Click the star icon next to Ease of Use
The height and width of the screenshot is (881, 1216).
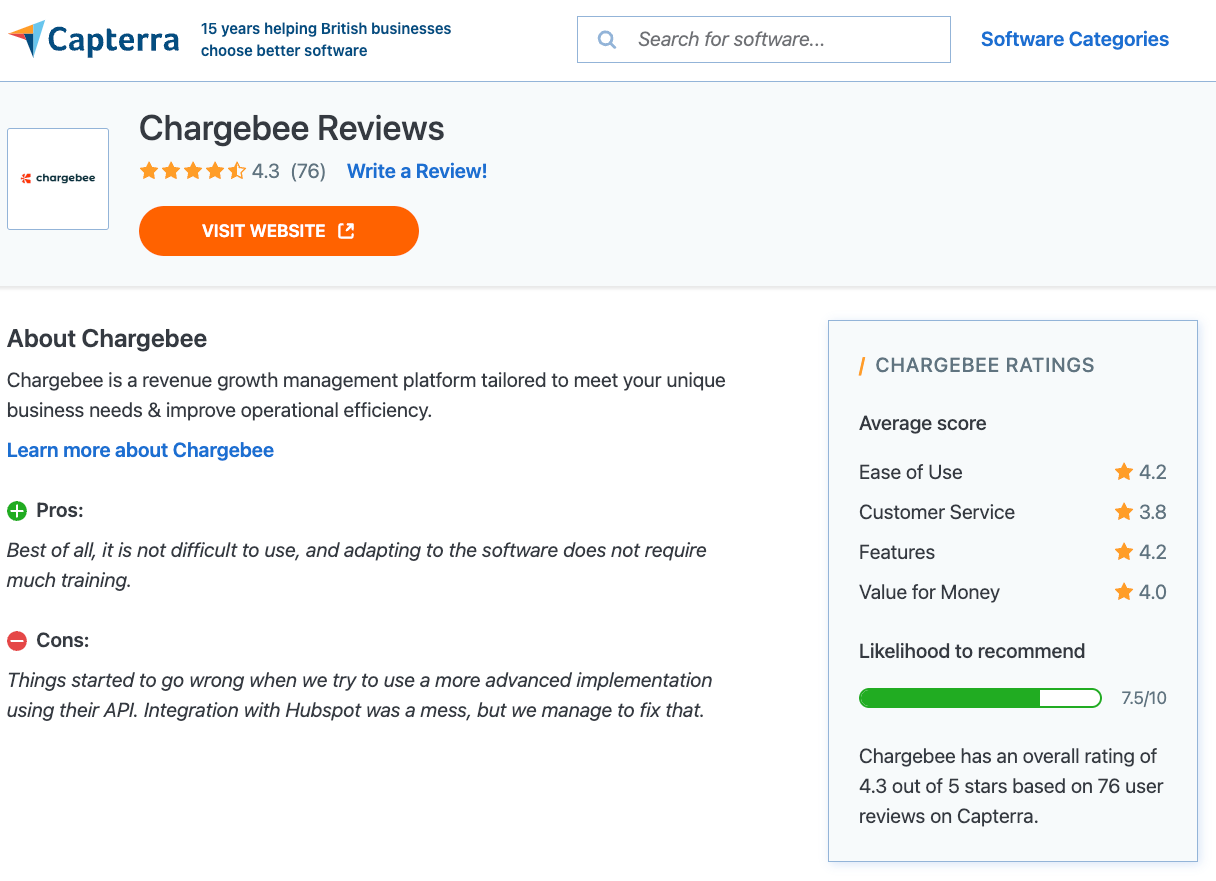pos(1122,471)
